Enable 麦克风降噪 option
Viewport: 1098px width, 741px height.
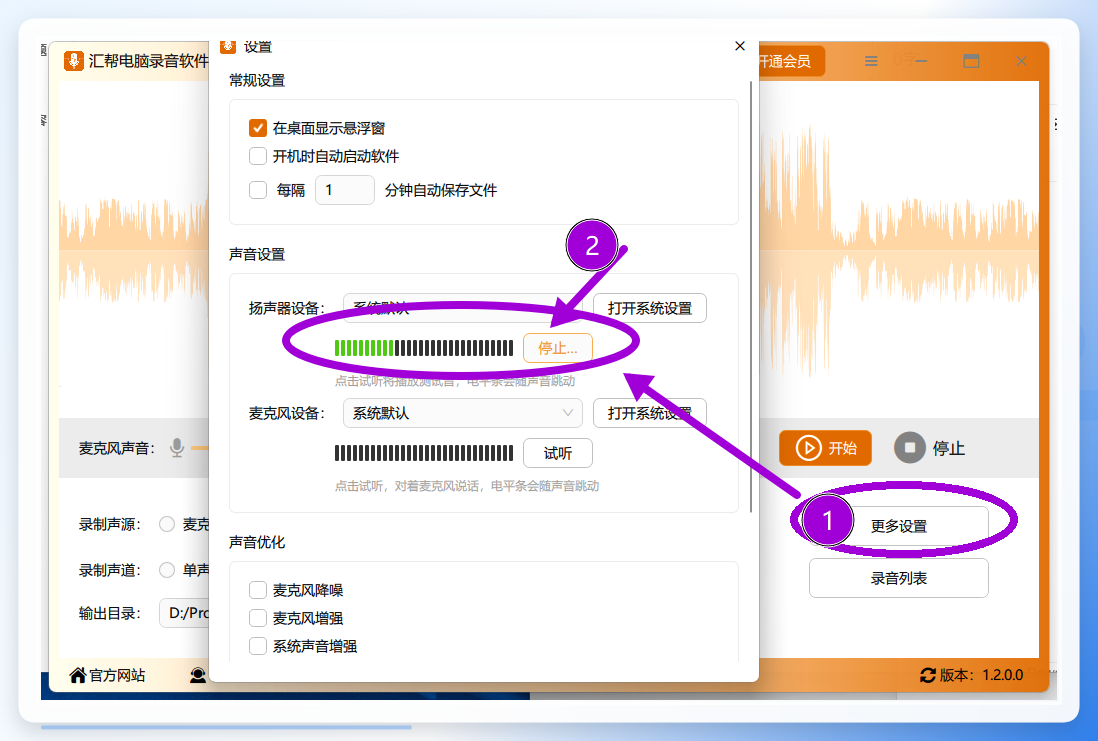[258, 590]
